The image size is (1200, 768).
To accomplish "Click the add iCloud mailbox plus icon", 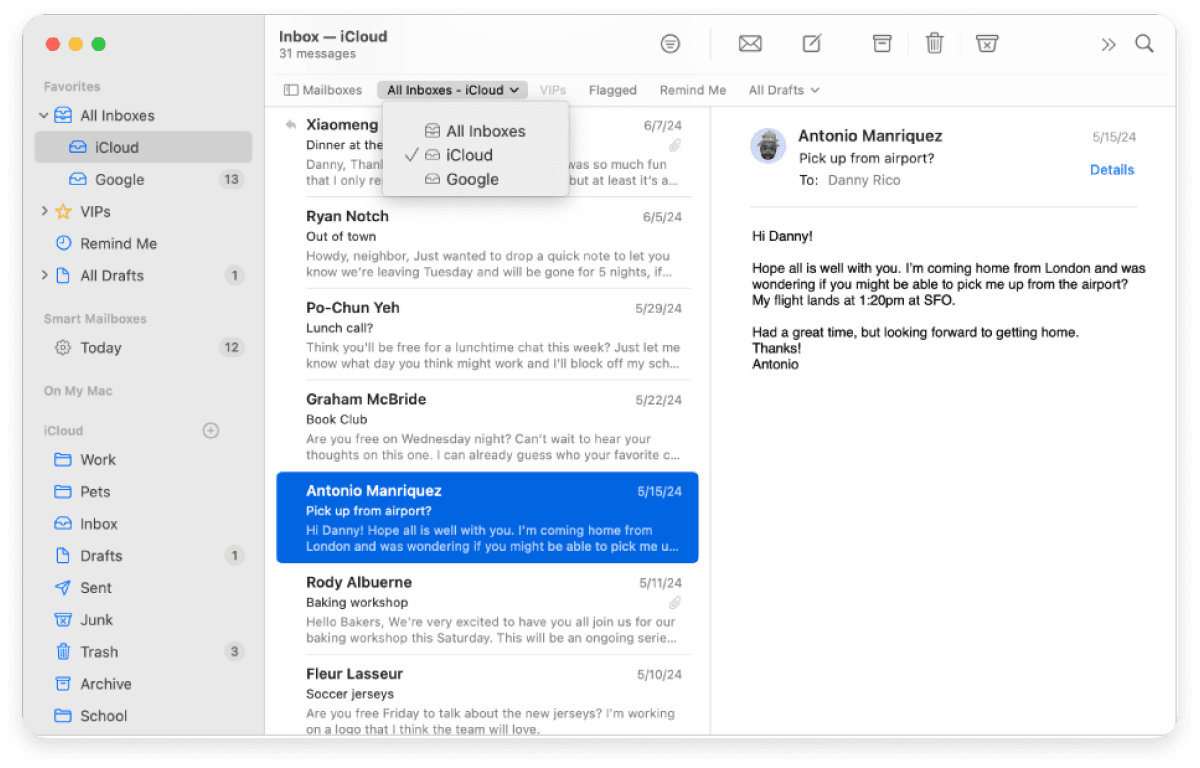I will click(x=211, y=431).
